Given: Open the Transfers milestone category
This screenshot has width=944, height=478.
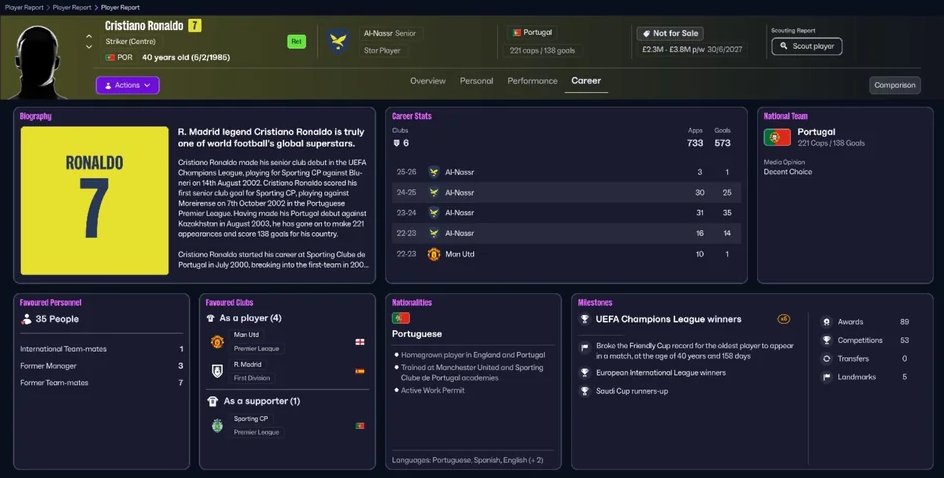Looking at the screenshot, I should [865, 359].
